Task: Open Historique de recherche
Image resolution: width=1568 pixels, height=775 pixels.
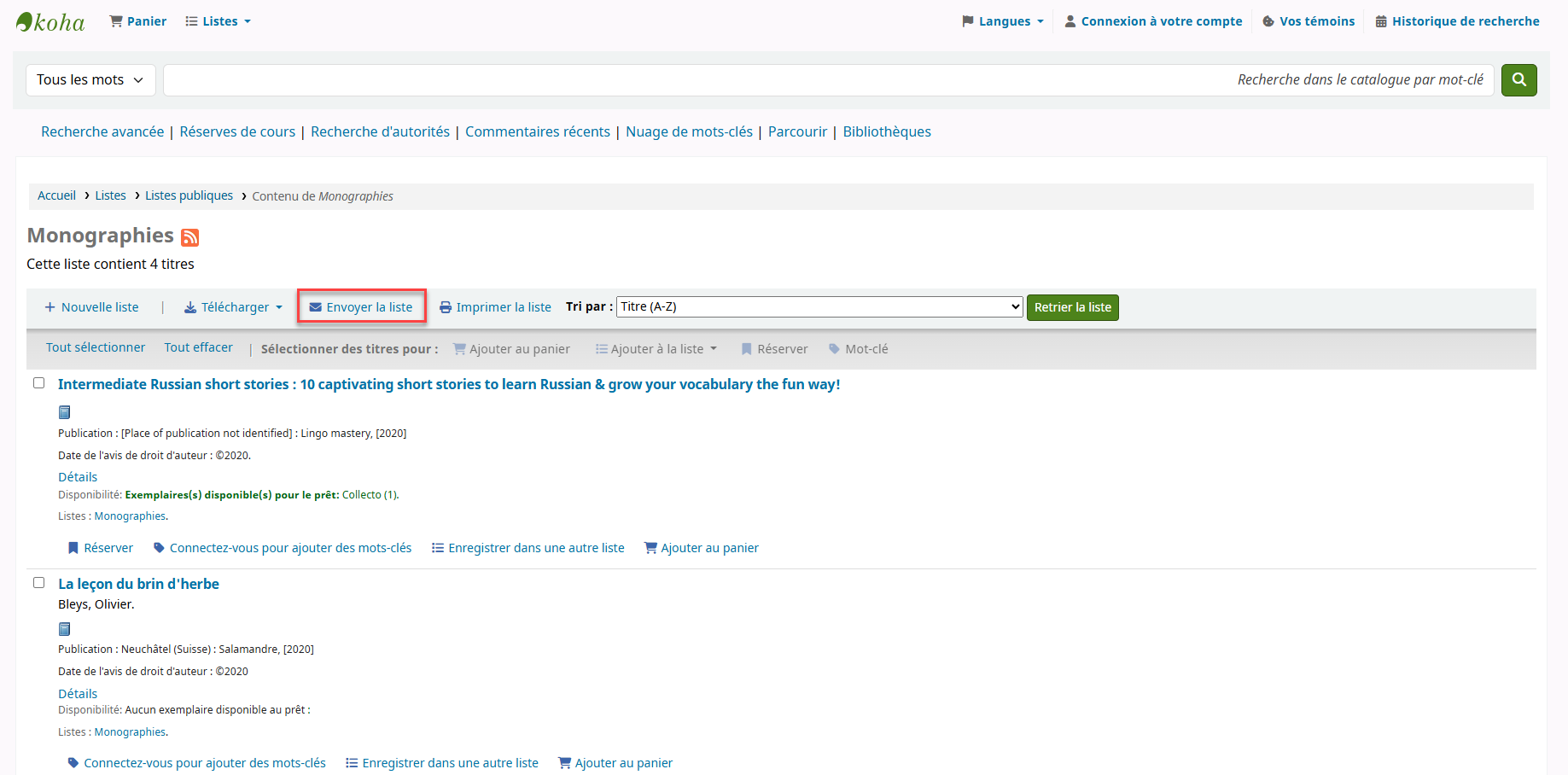Action: [1457, 21]
